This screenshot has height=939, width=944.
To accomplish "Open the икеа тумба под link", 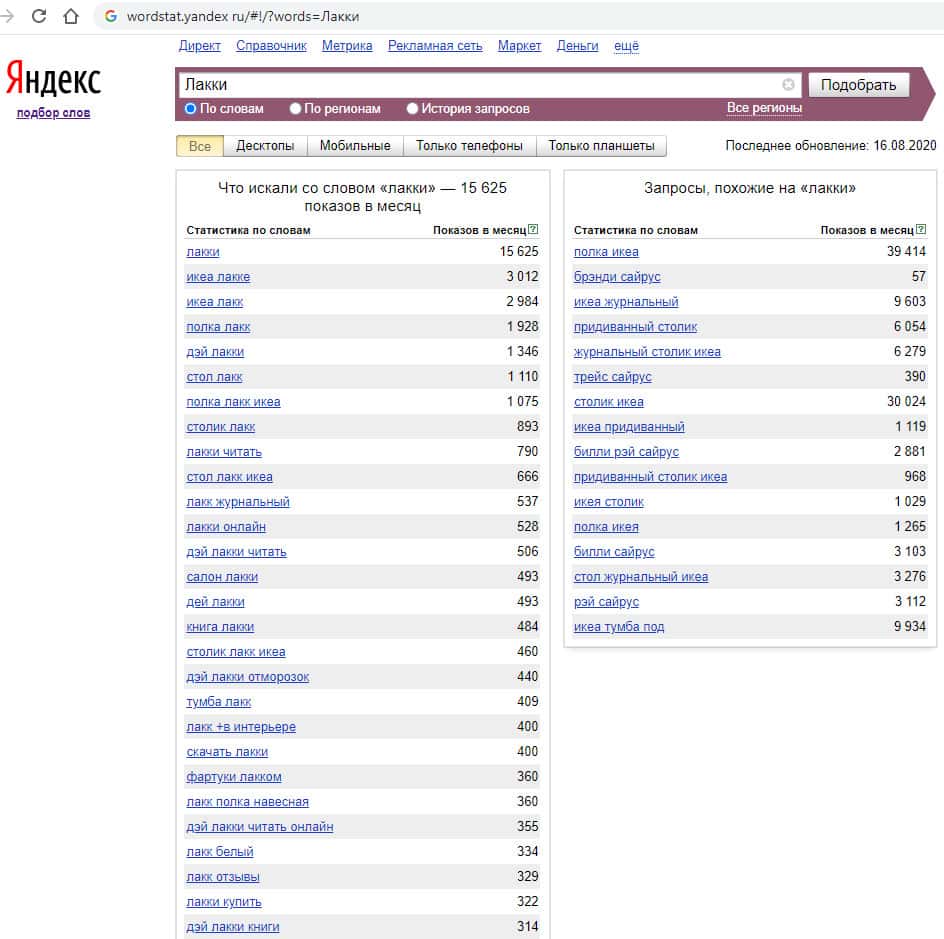I will click(619, 627).
